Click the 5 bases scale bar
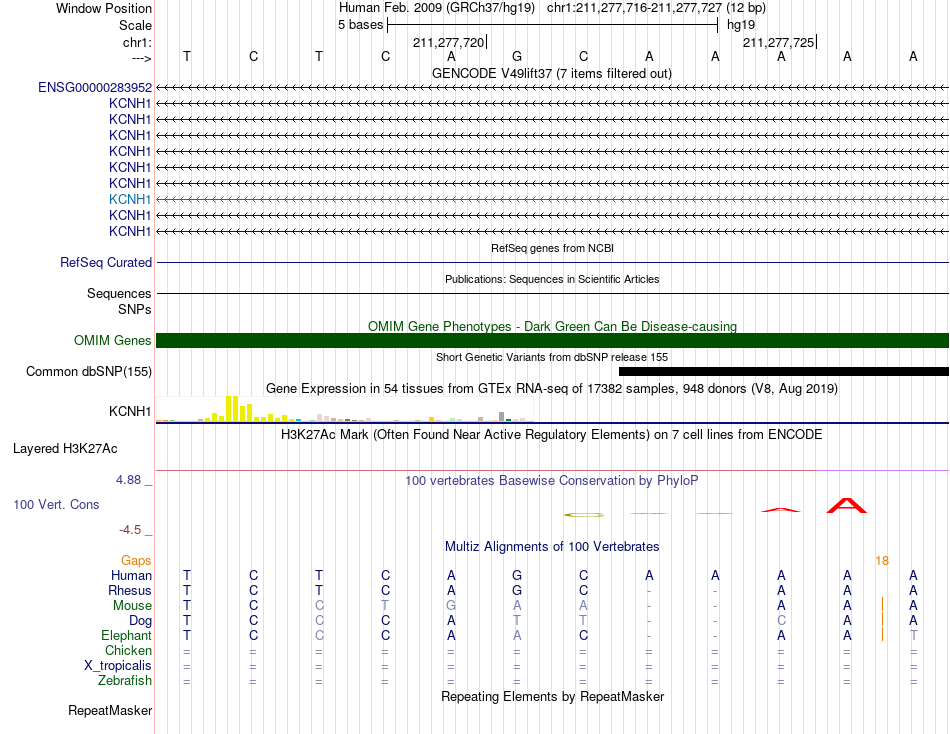 coord(552,25)
